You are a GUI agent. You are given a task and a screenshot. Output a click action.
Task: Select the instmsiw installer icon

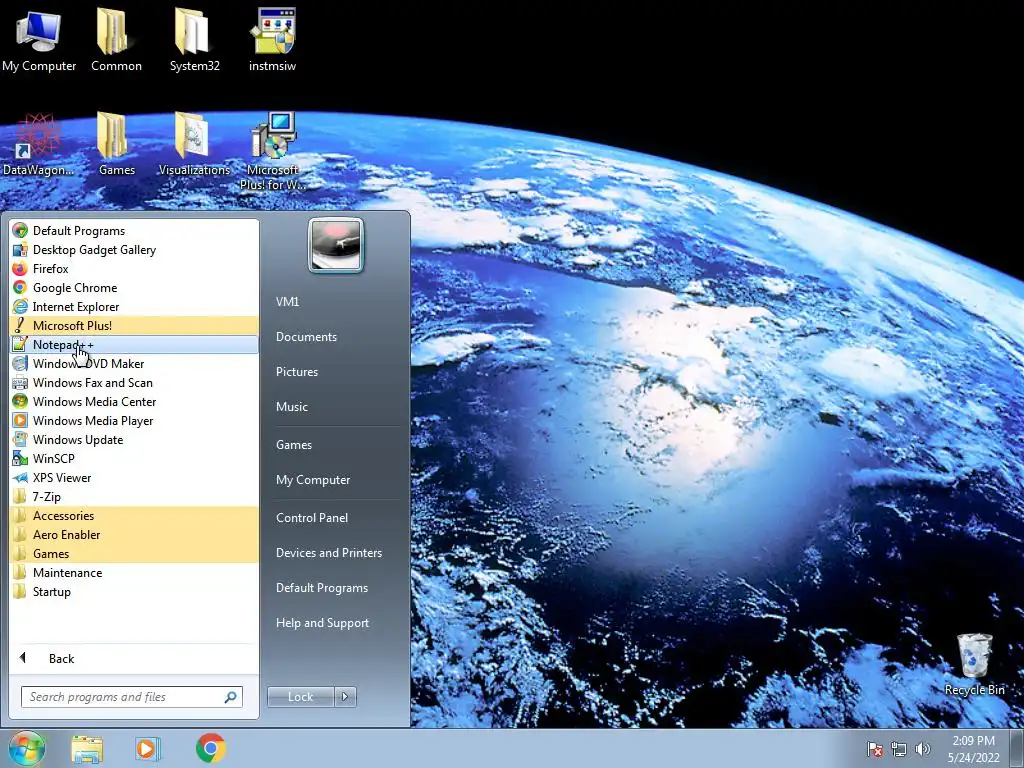272,40
